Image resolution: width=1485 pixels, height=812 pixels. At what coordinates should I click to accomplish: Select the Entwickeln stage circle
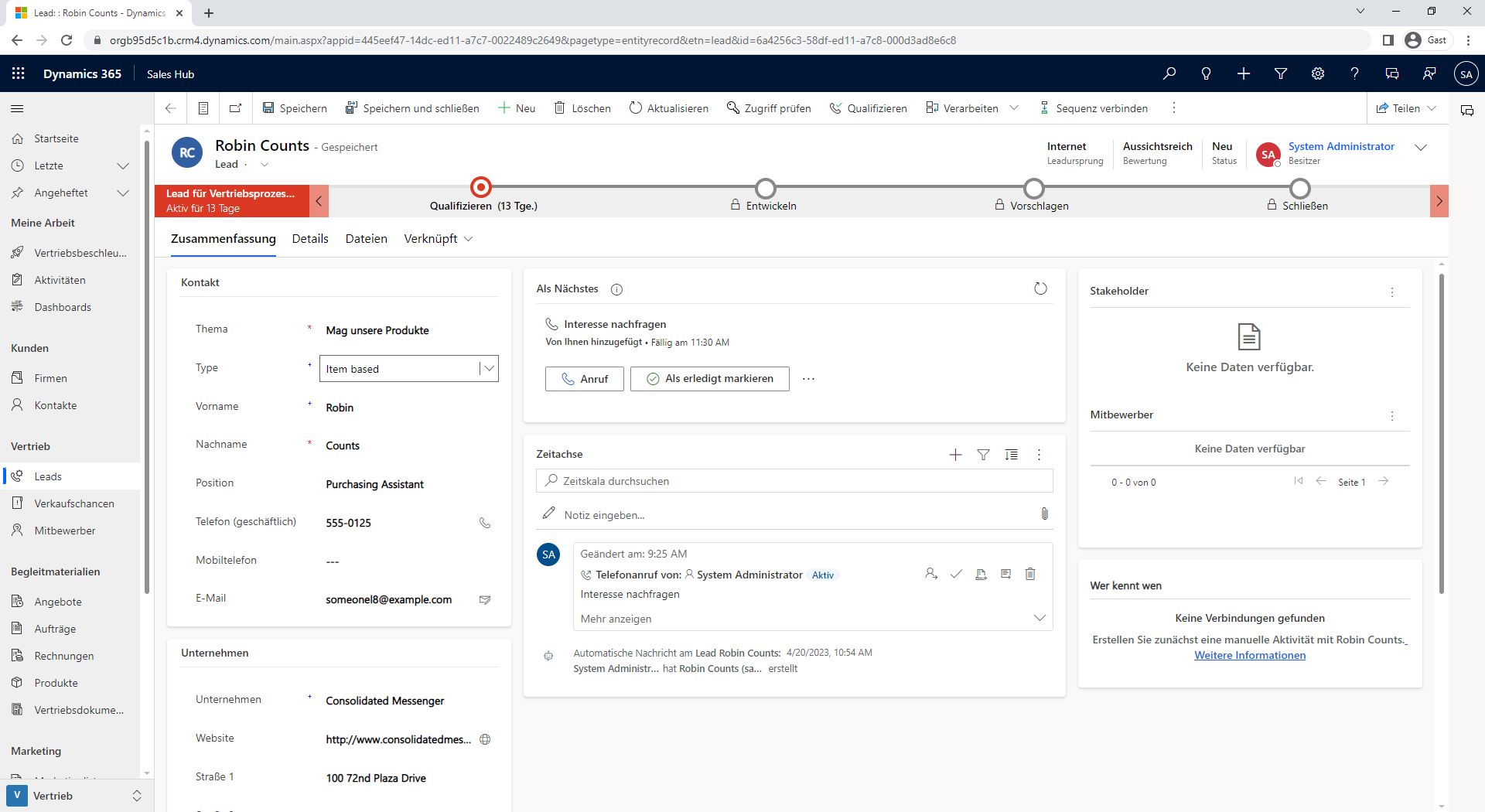[x=765, y=188]
